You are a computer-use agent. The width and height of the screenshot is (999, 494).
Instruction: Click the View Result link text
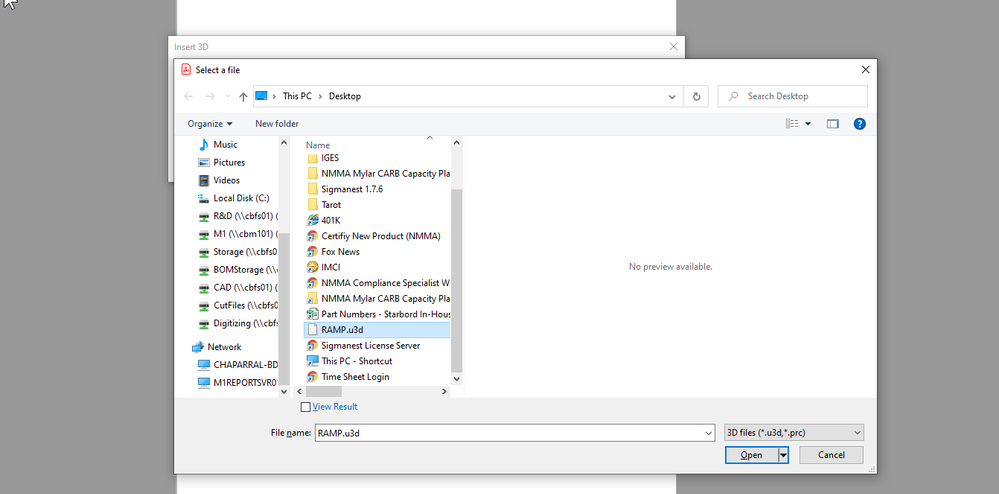[x=334, y=407]
